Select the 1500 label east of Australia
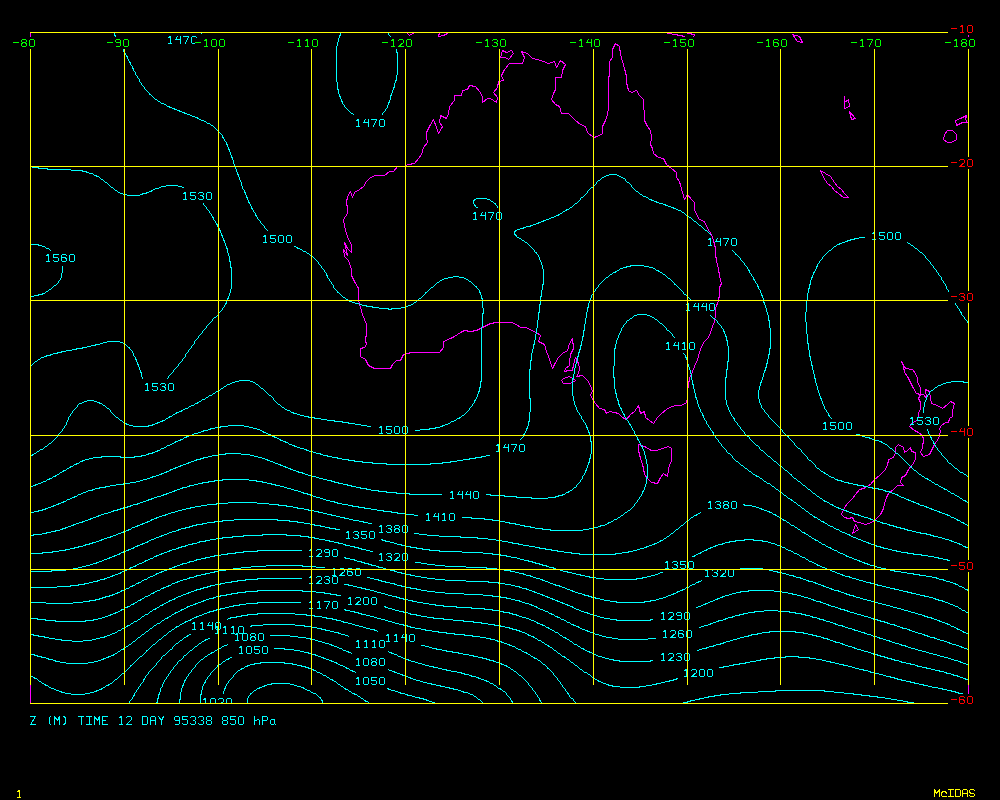The height and width of the screenshot is (800, 1000). pos(886,237)
